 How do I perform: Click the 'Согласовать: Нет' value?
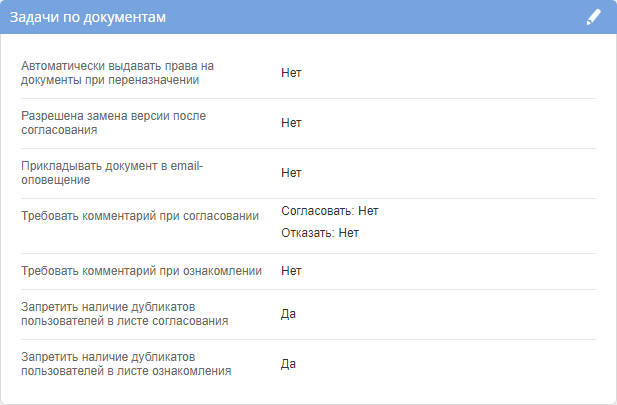(330, 211)
